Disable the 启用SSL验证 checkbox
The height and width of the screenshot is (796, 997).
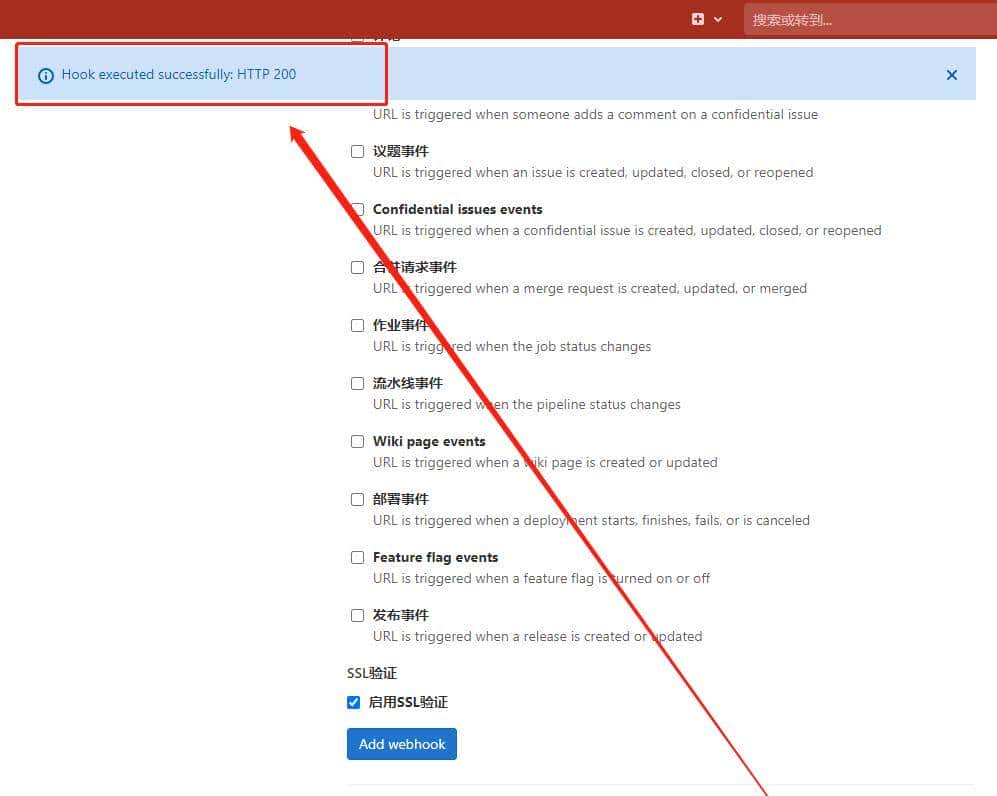coord(353,702)
